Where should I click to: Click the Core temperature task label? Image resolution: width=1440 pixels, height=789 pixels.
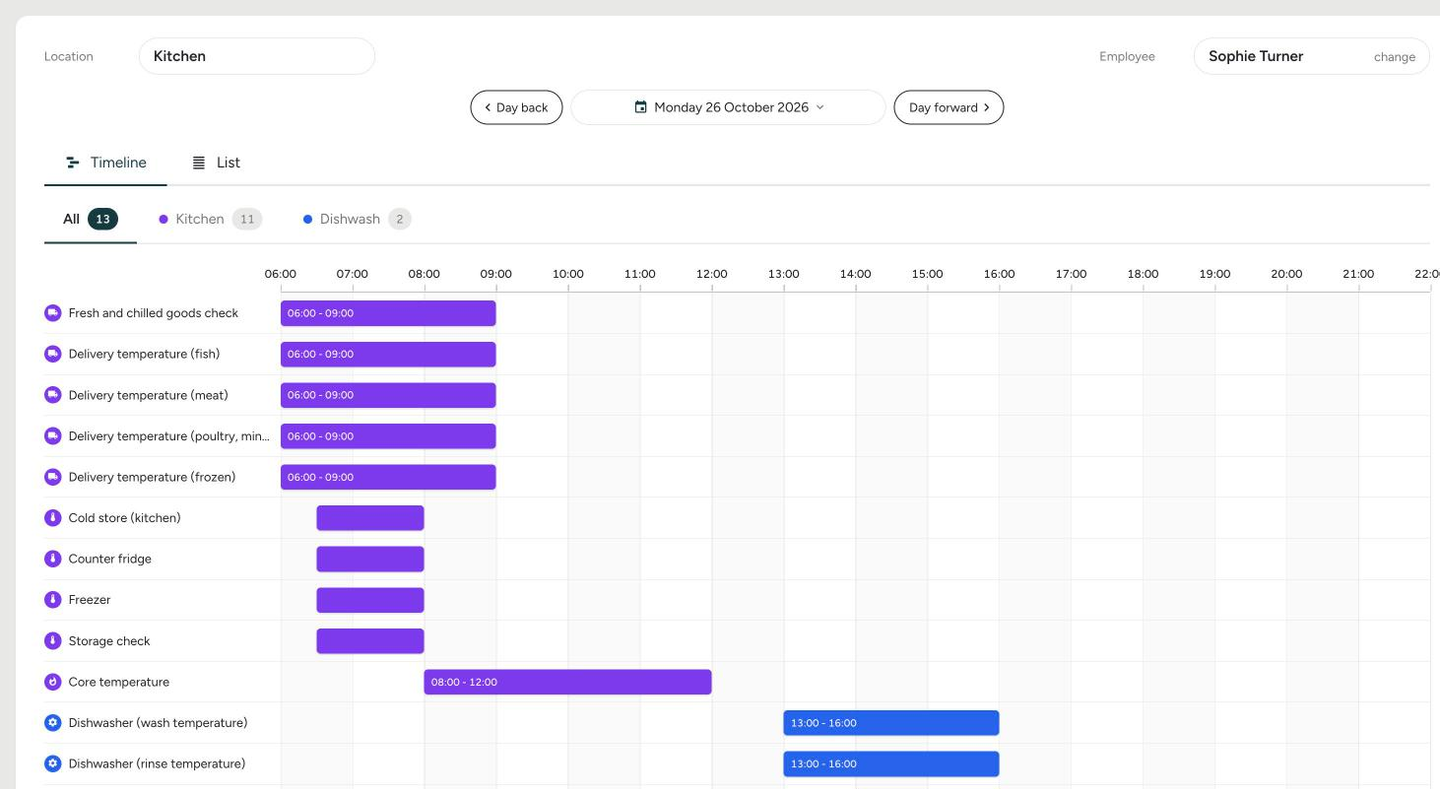(119, 682)
